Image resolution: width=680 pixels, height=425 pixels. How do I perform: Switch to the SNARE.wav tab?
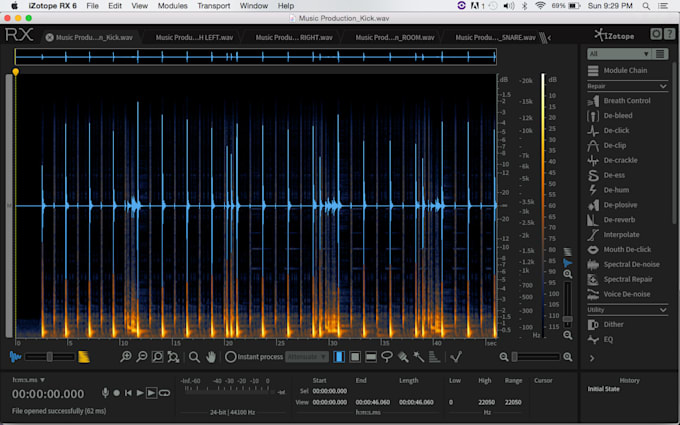click(x=495, y=38)
